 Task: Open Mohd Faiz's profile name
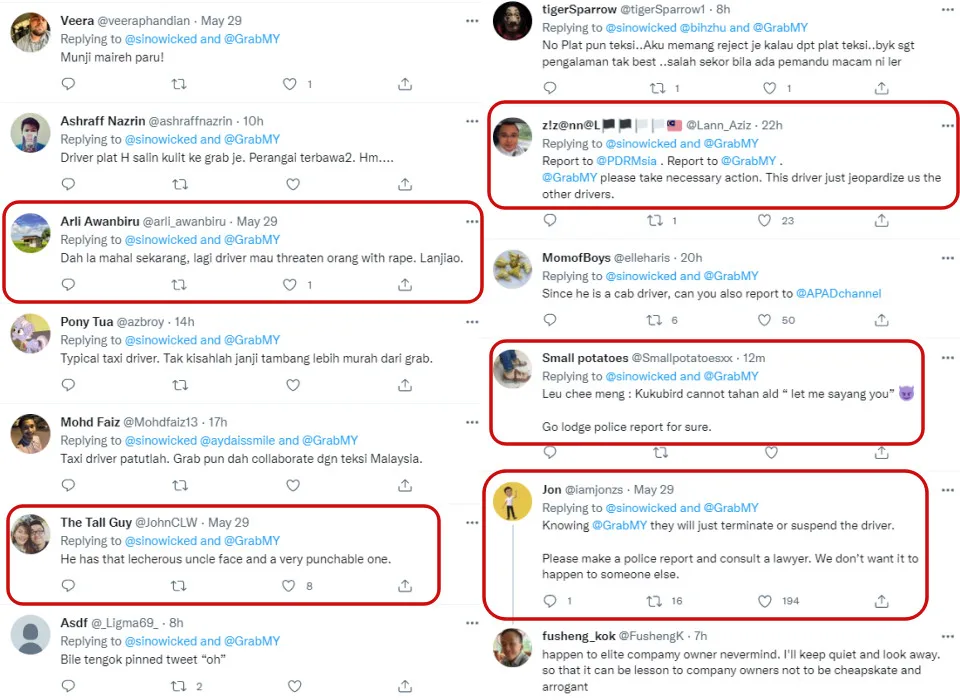(90, 422)
